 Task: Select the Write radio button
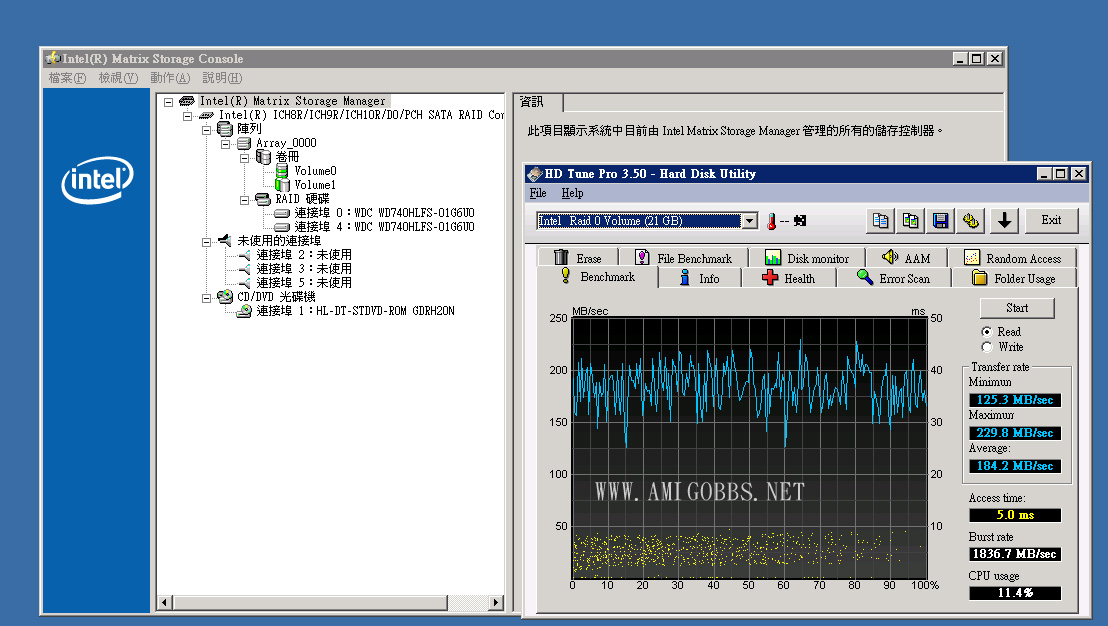(x=987, y=347)
